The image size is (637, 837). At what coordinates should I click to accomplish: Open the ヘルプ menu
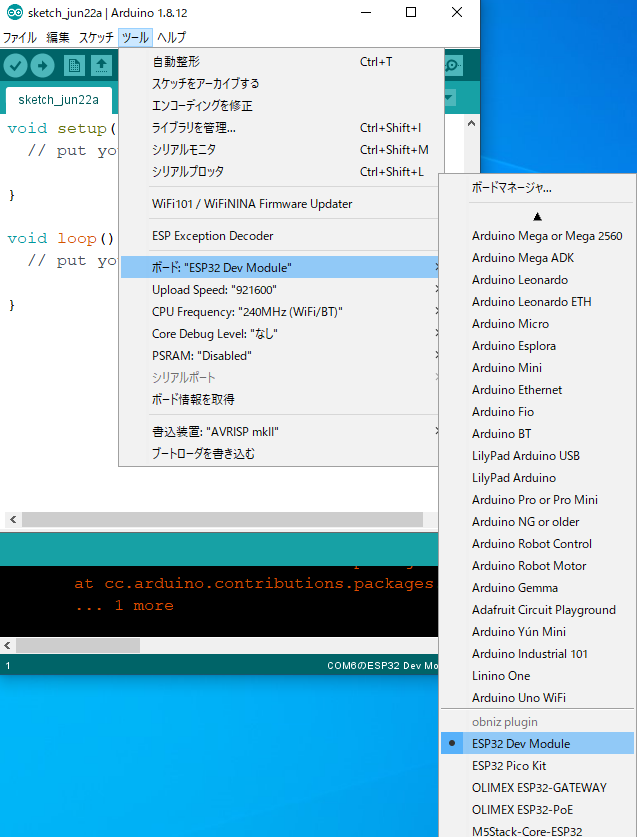[171, 38]
